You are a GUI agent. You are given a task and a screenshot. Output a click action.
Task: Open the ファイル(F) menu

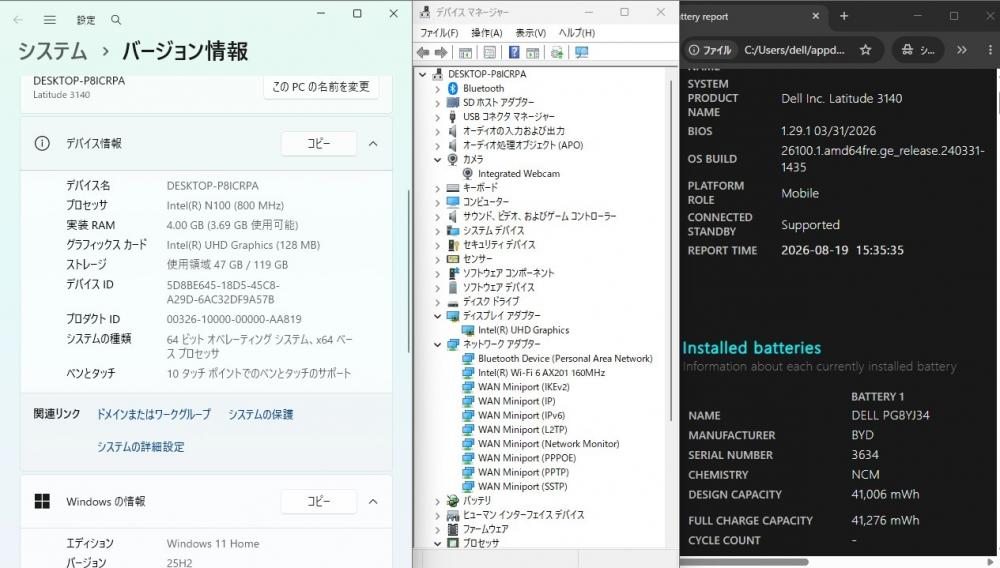[x=439, y=33]
